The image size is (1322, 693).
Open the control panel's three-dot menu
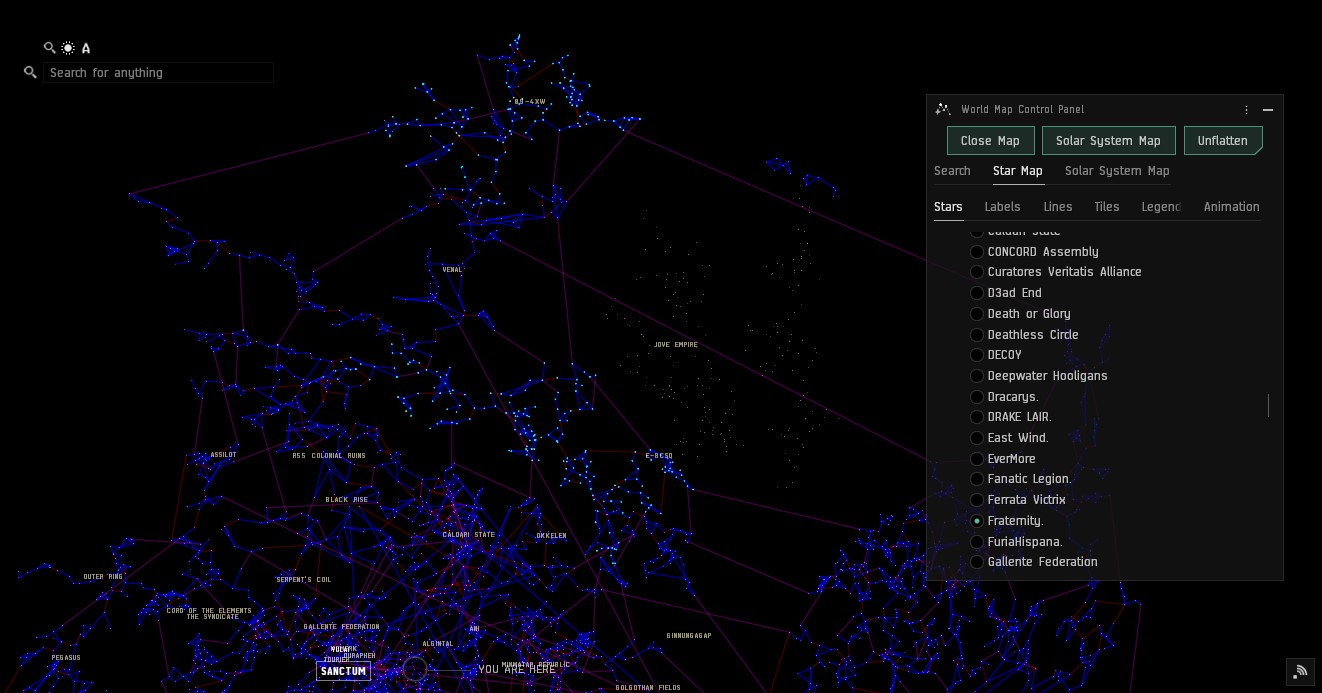tap(1246, 110)
